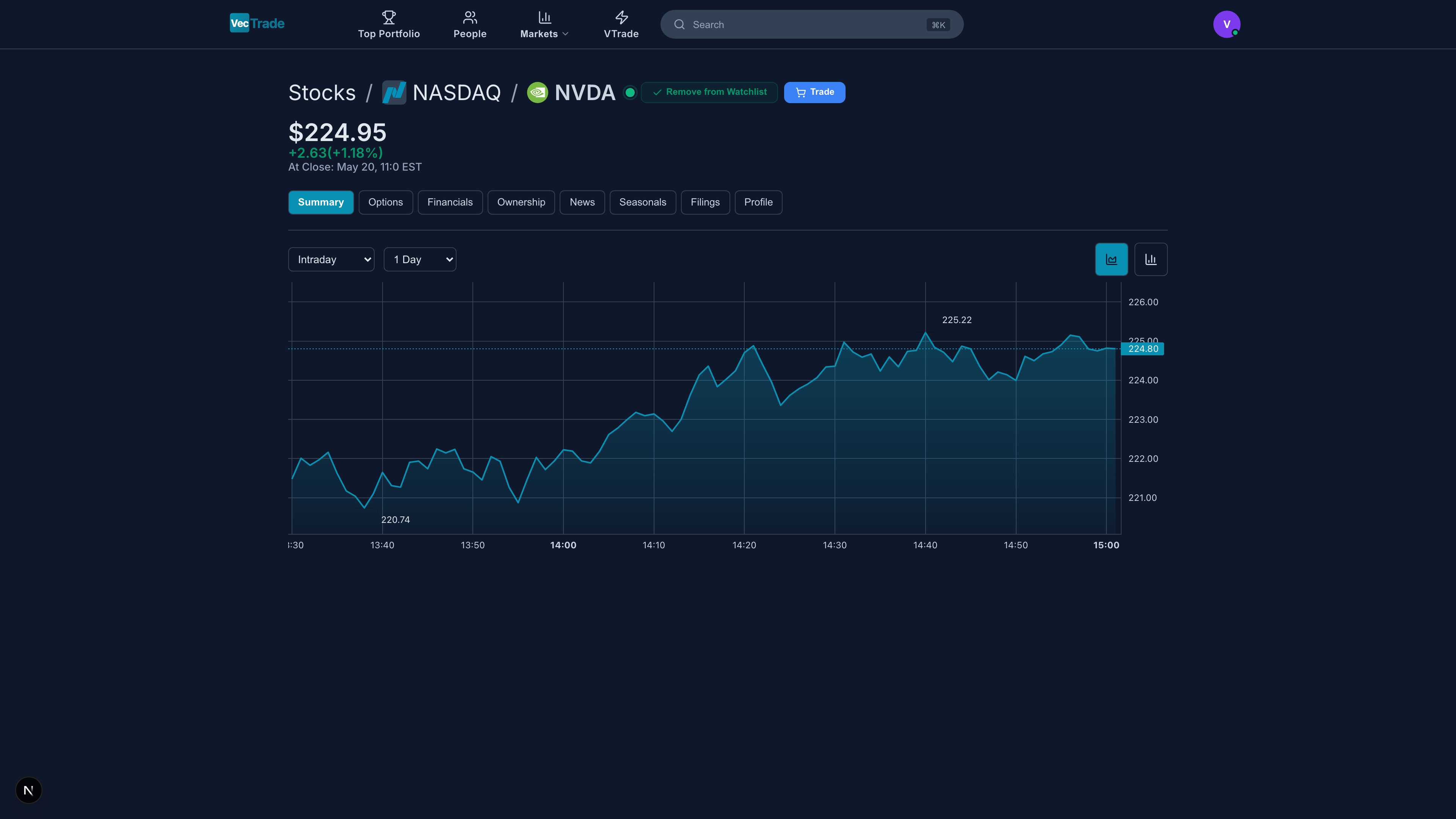
Task: Click the NVIDIA logo icon
Action: point(538,93)
